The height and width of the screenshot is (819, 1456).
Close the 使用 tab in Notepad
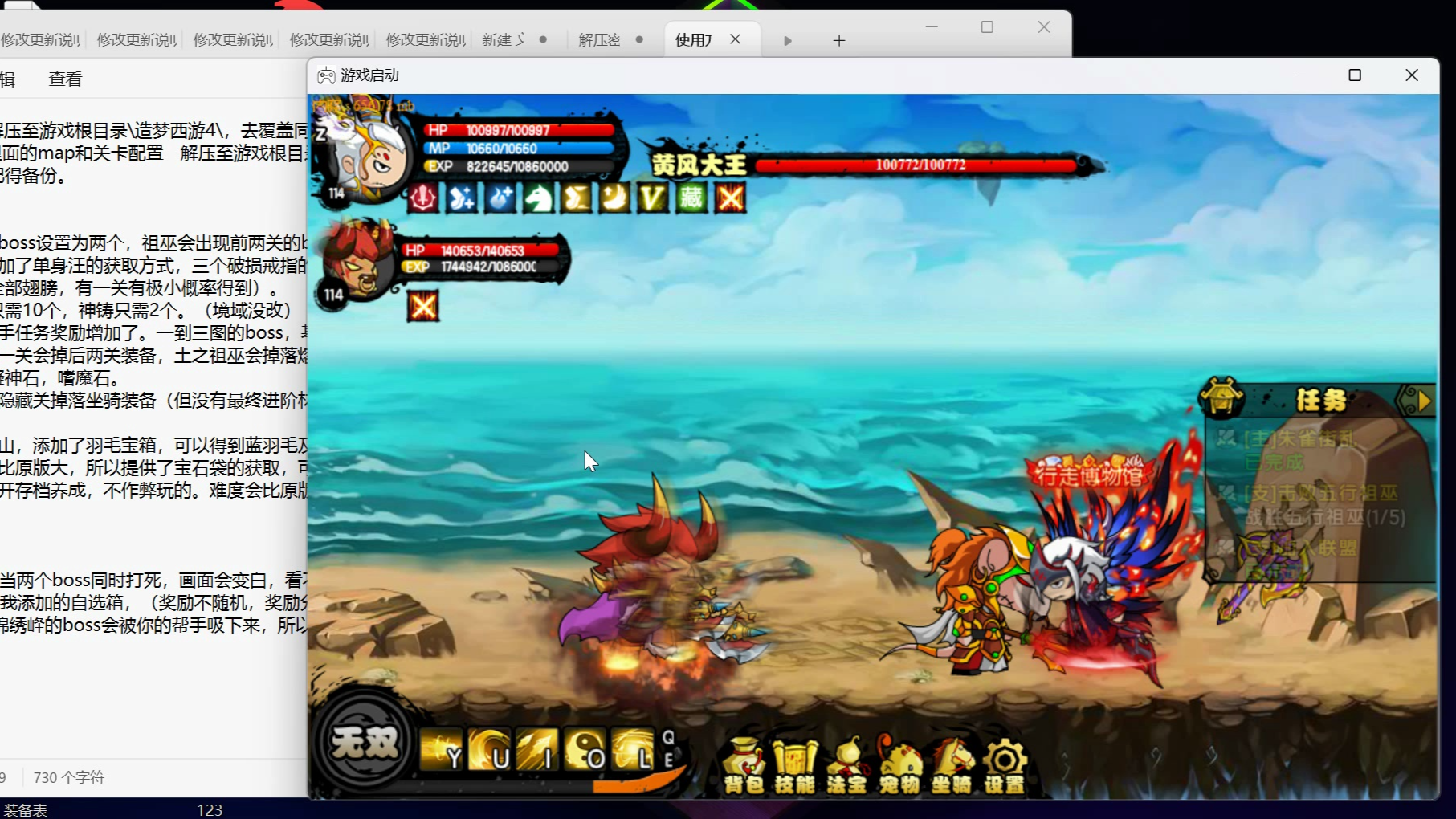click(736, 39)
